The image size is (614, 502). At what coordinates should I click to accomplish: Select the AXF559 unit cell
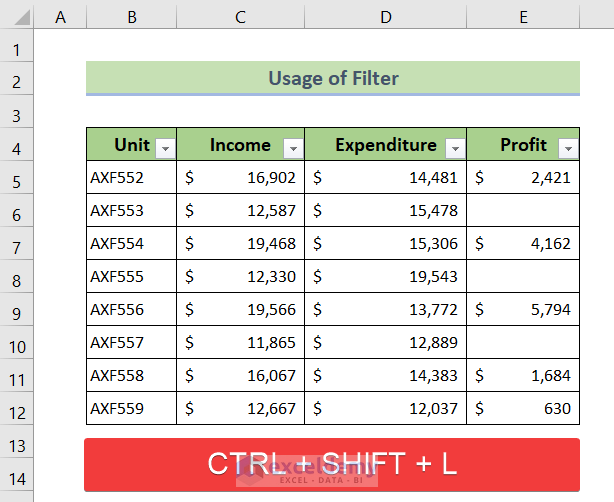pos(131,408)
